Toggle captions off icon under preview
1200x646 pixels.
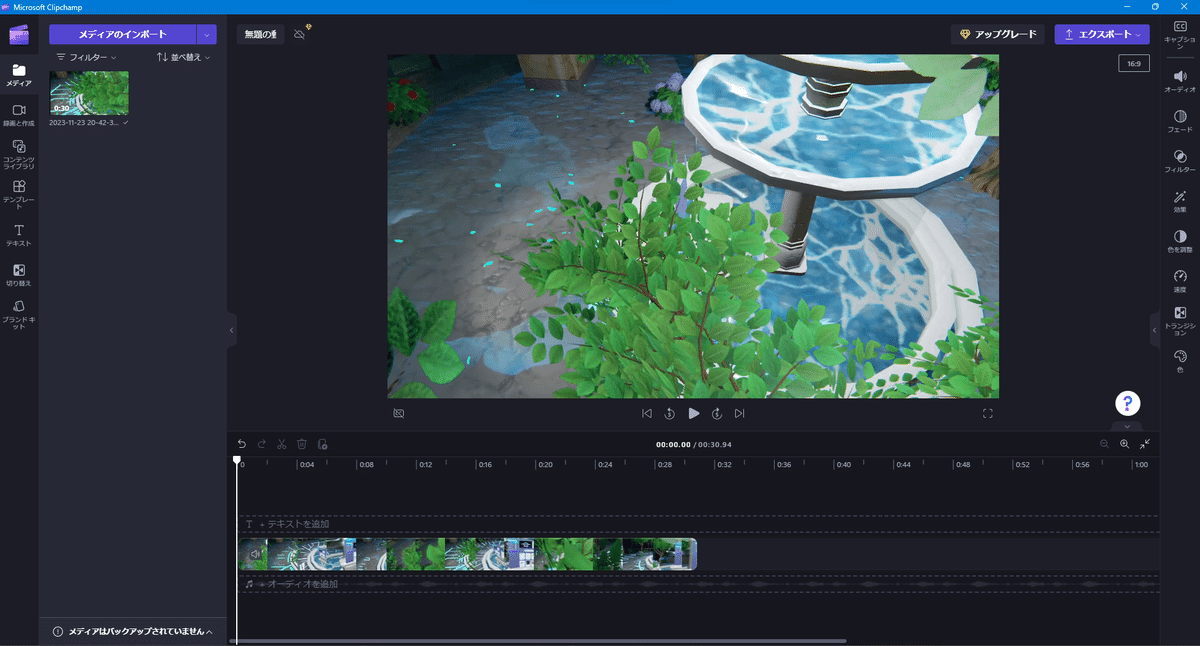click(x=399, y=413)
